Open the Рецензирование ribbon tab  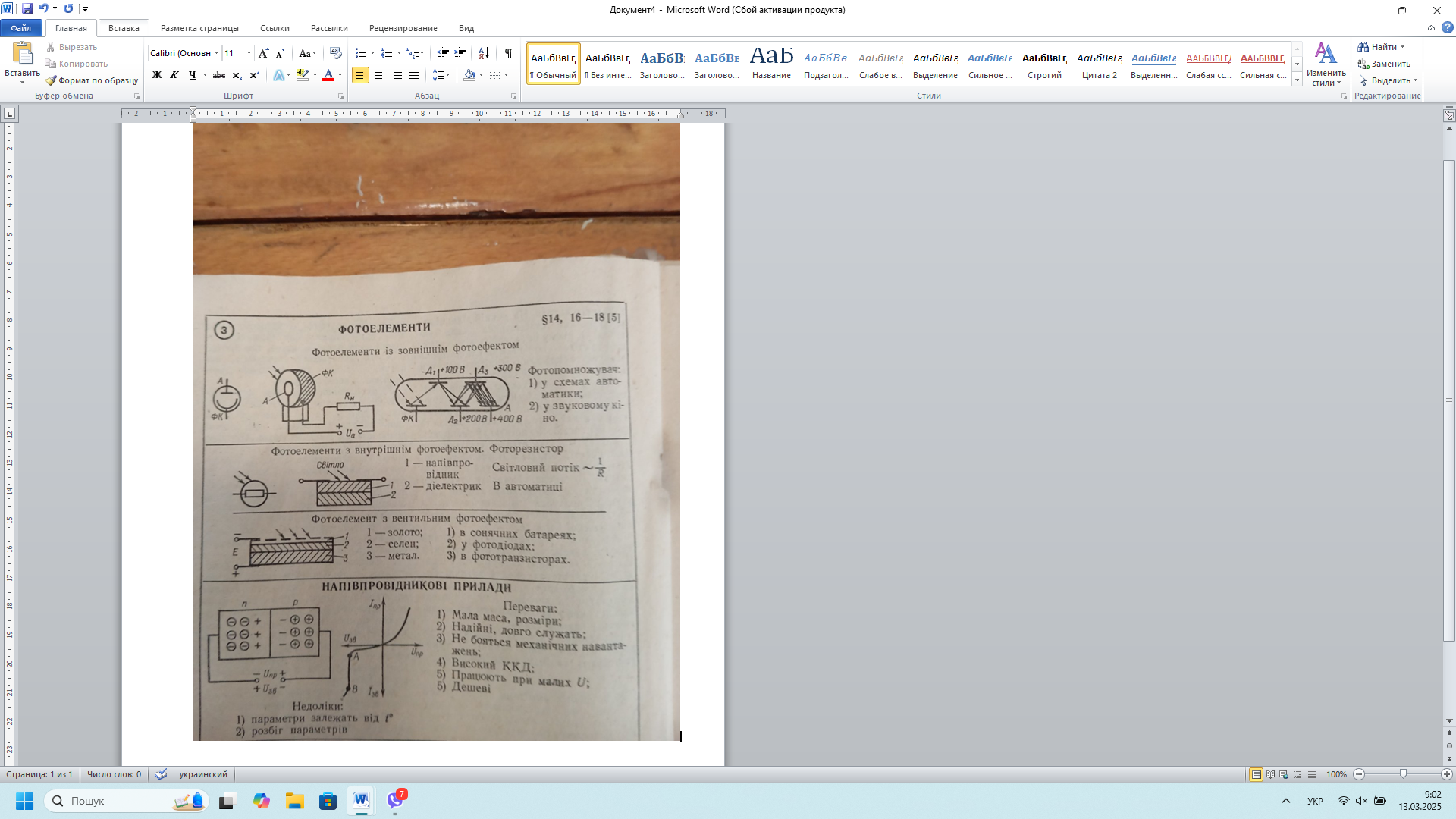[x=403, y=28]
